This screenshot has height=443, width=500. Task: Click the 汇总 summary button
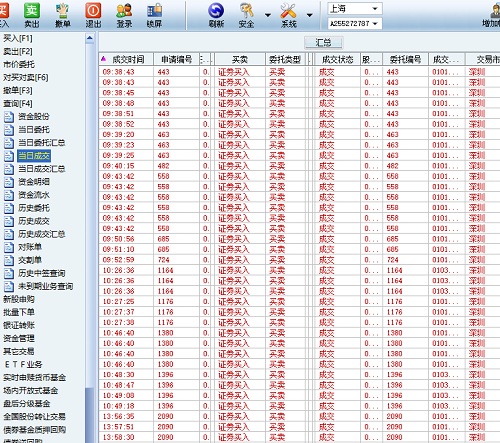323,42
